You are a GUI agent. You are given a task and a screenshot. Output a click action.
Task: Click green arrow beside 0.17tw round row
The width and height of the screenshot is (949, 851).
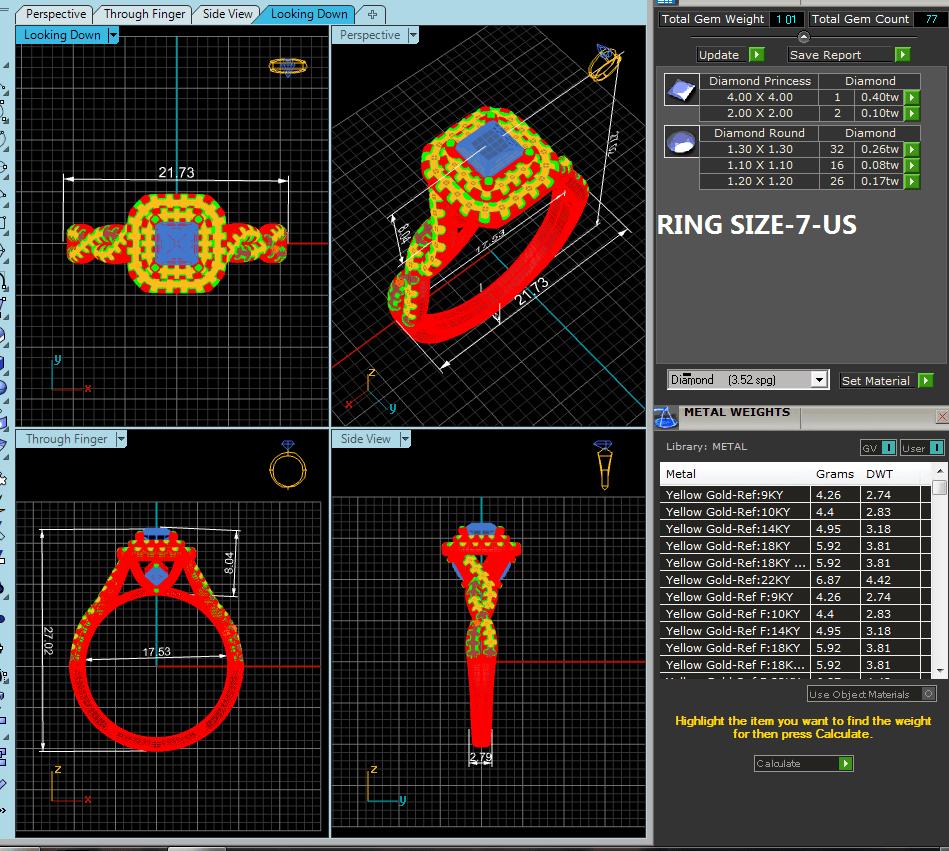click(911, 182)
